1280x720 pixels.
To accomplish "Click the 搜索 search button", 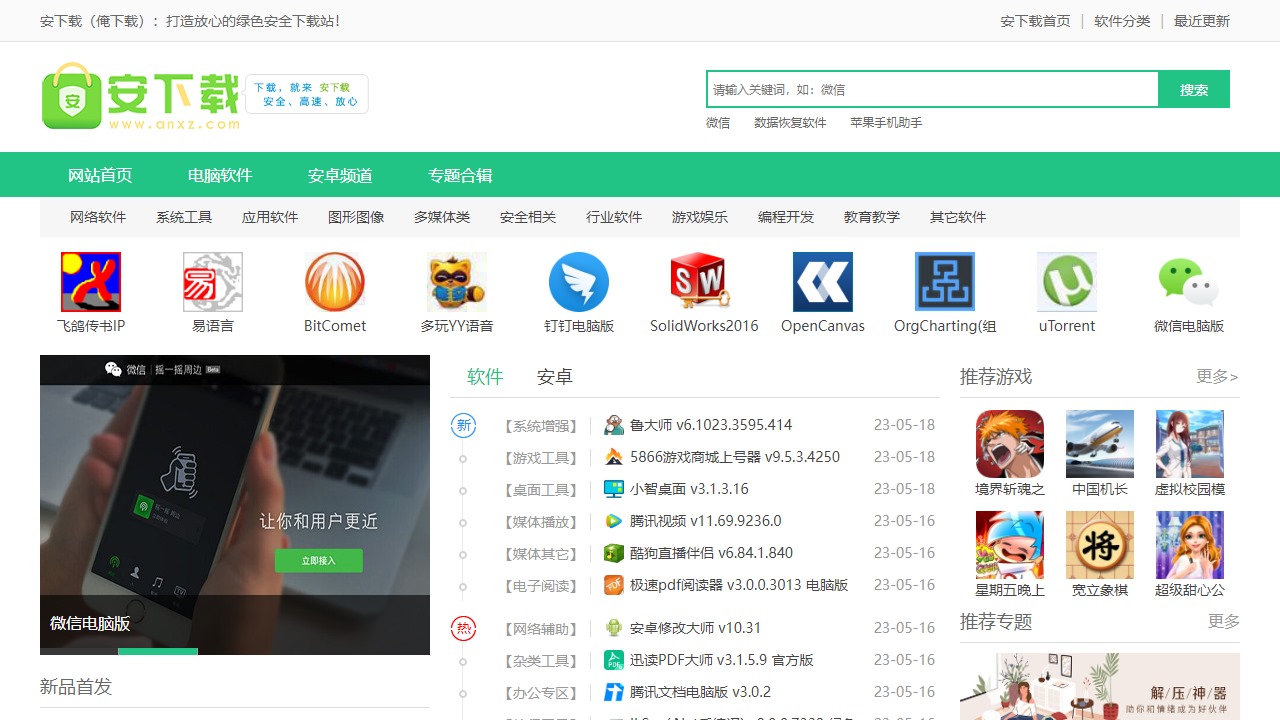I will coord(1193,89).
